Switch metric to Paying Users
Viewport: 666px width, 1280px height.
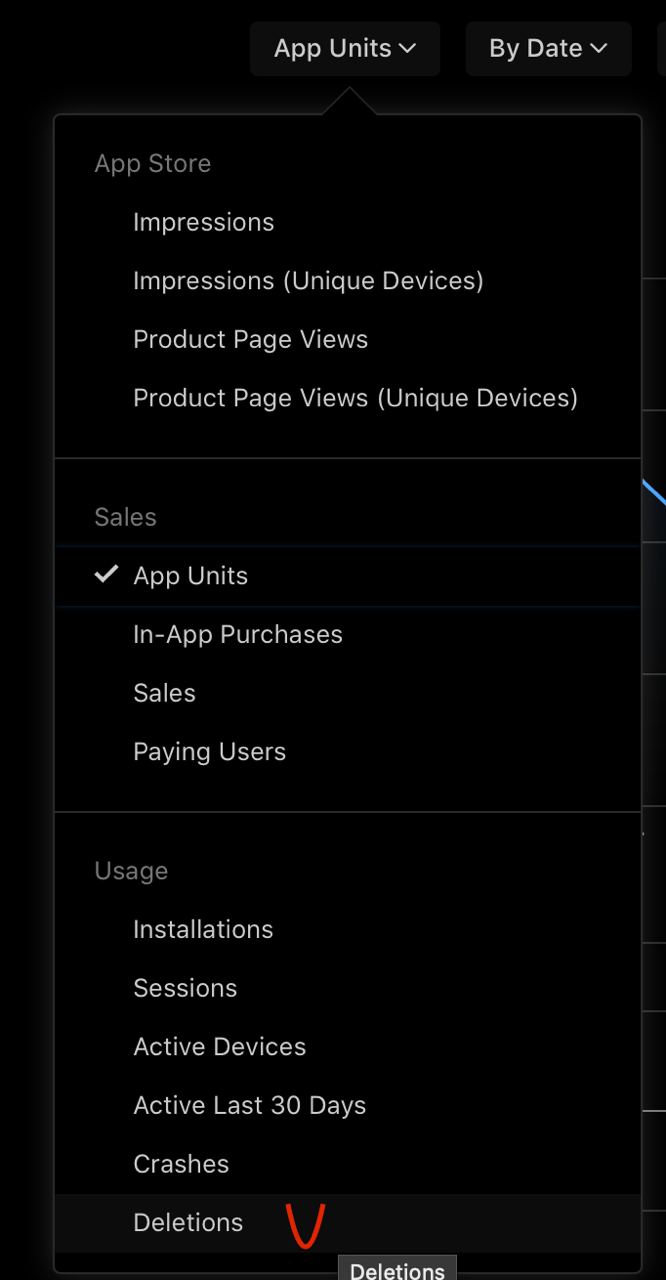(209, 752)
